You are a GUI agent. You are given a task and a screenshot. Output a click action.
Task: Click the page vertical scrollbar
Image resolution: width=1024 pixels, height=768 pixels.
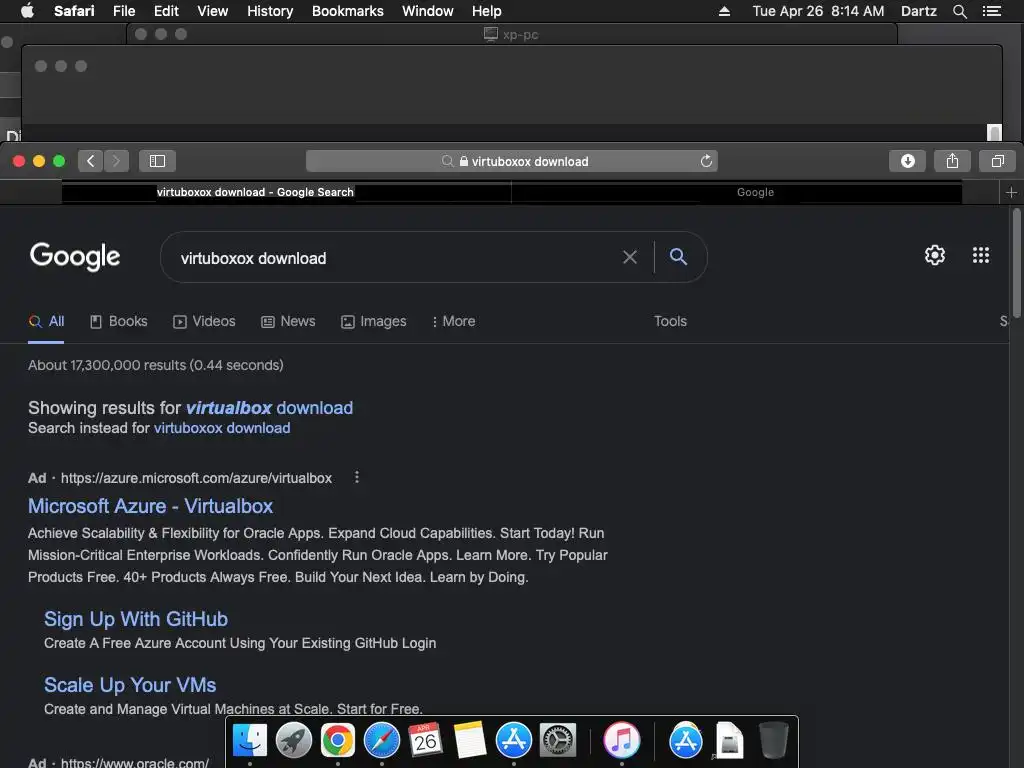pyautogui.click(x=1016, y=263)
